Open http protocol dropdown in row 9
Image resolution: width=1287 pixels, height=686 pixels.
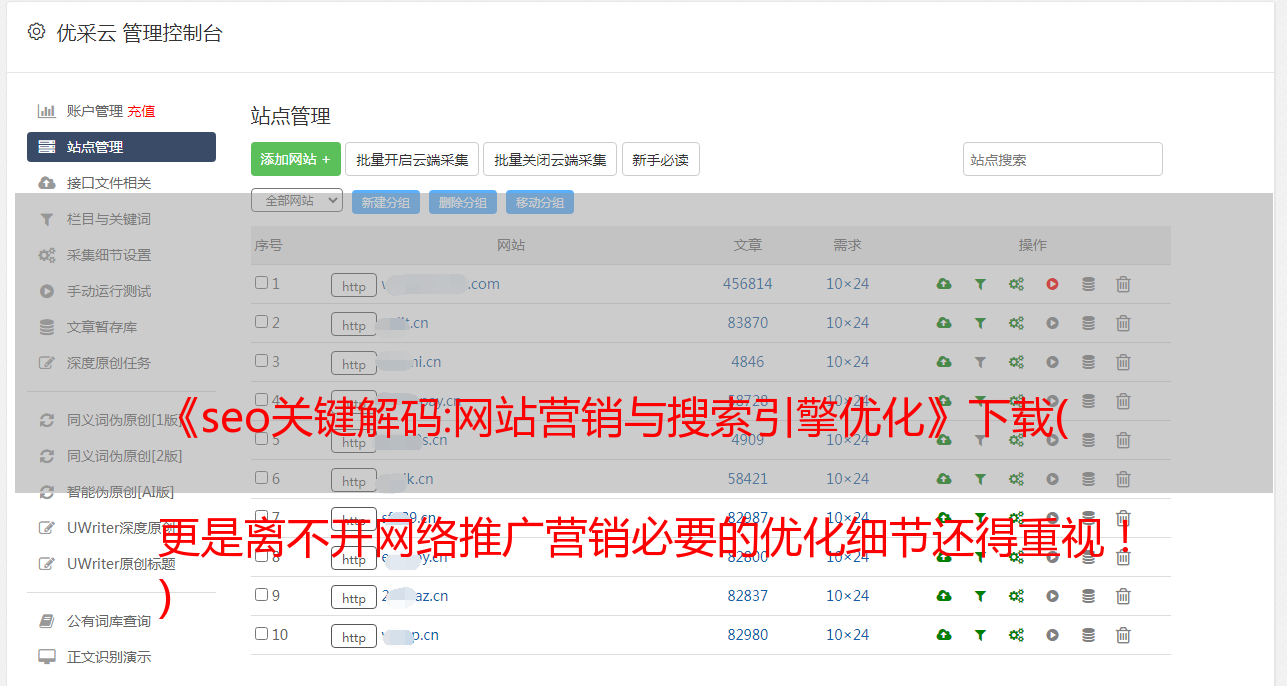tap(354, 598)
